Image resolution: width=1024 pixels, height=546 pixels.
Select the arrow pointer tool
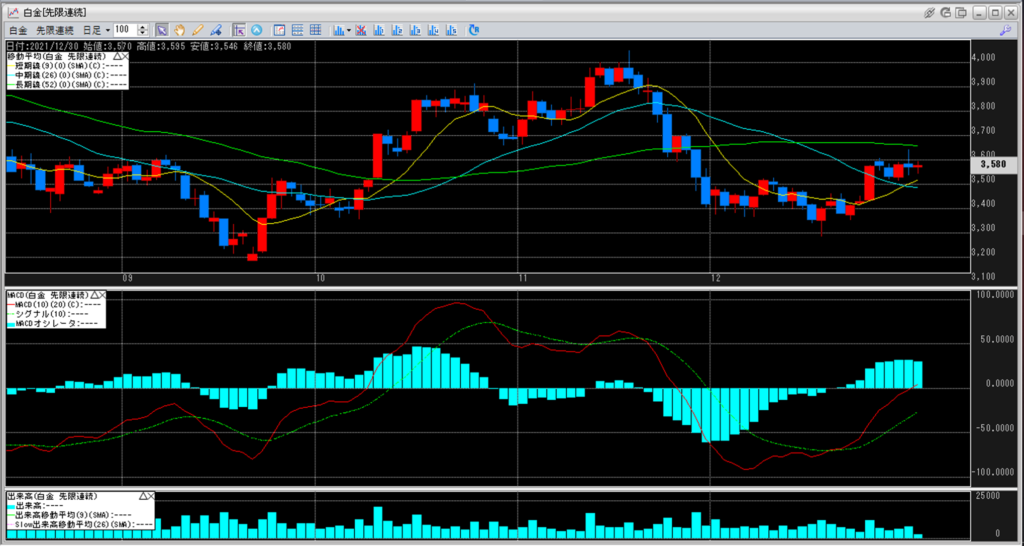pos(162,30)
